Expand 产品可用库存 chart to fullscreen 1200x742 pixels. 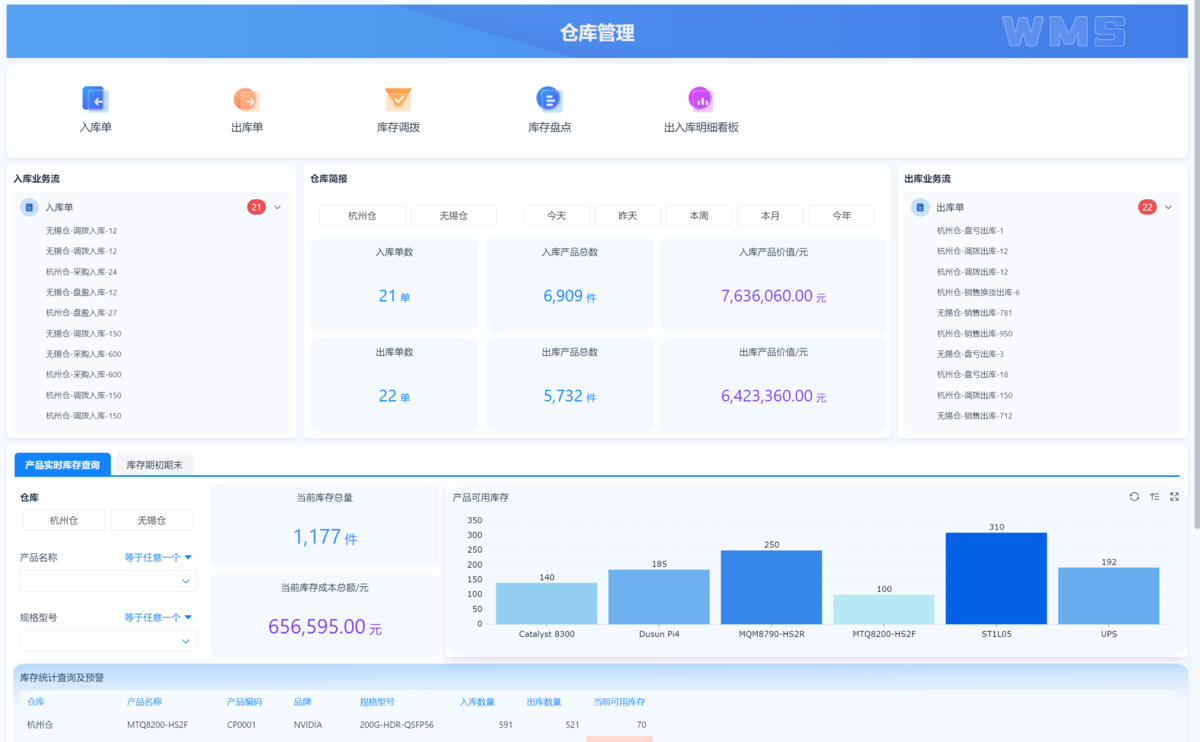point(1174,497)
